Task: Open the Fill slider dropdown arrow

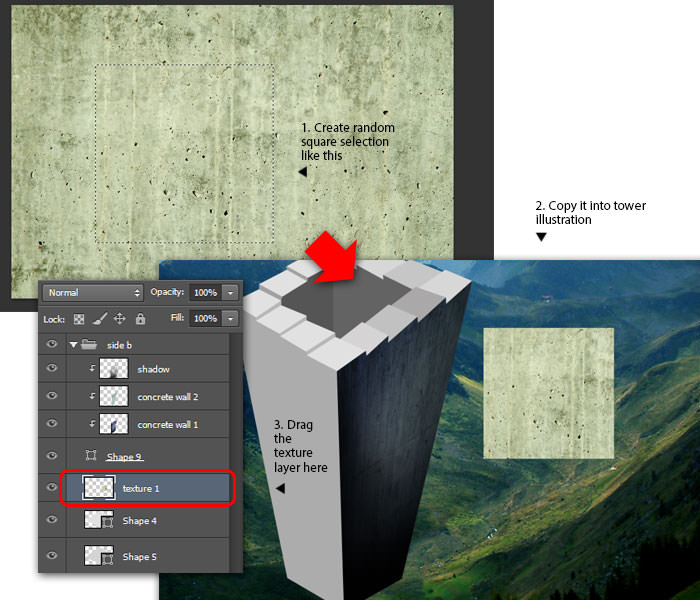Action: tap(230, 318)
